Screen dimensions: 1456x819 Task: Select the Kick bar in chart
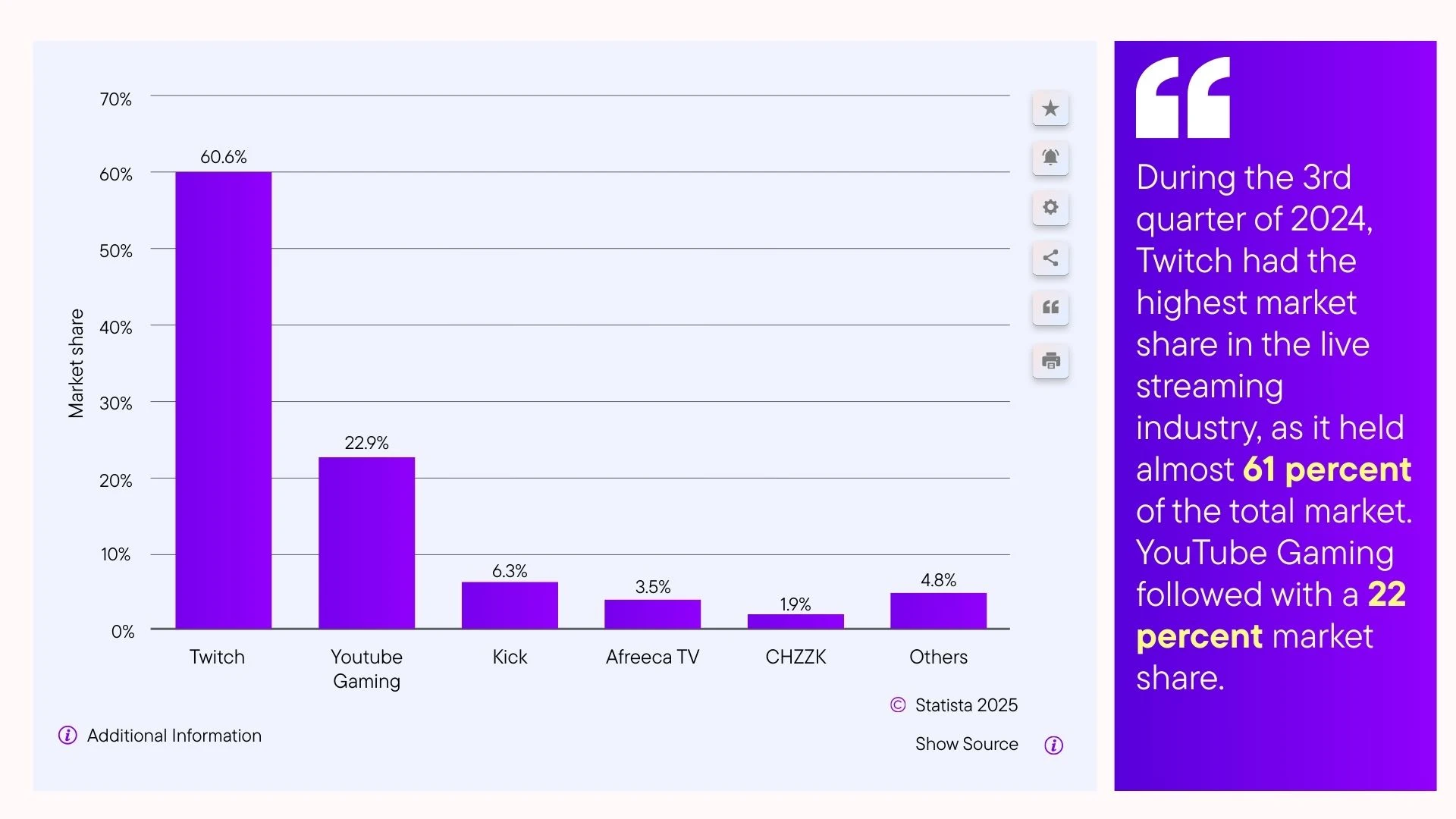click(x=510, y=605)
